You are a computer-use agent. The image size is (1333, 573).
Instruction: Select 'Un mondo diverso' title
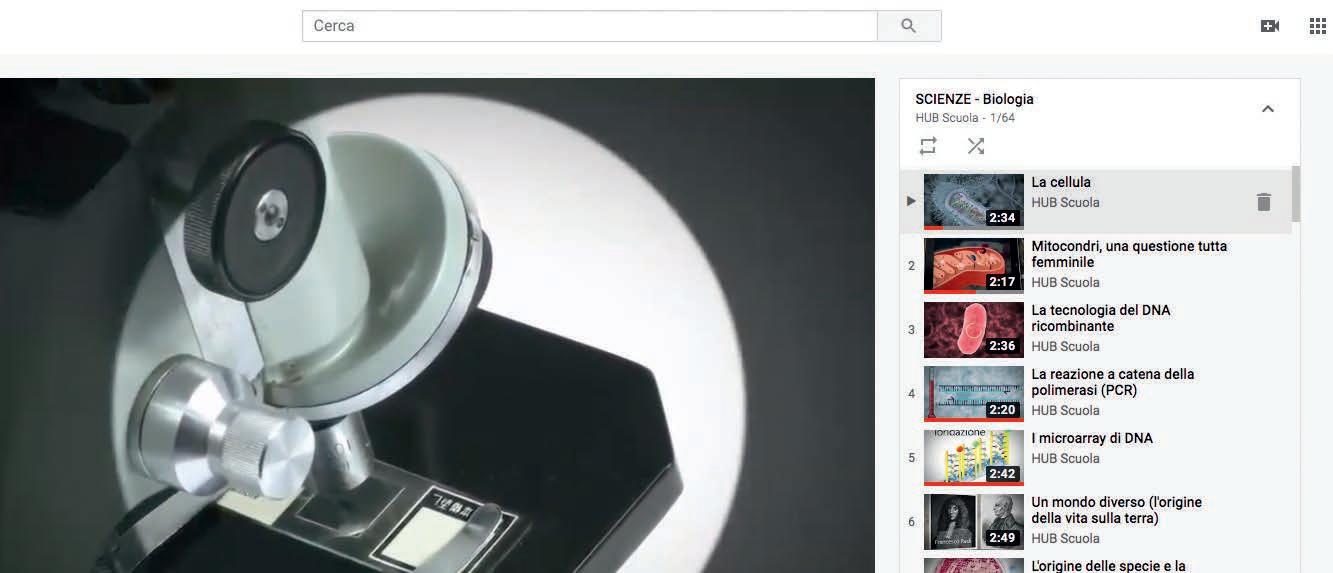coord(1117,510)
